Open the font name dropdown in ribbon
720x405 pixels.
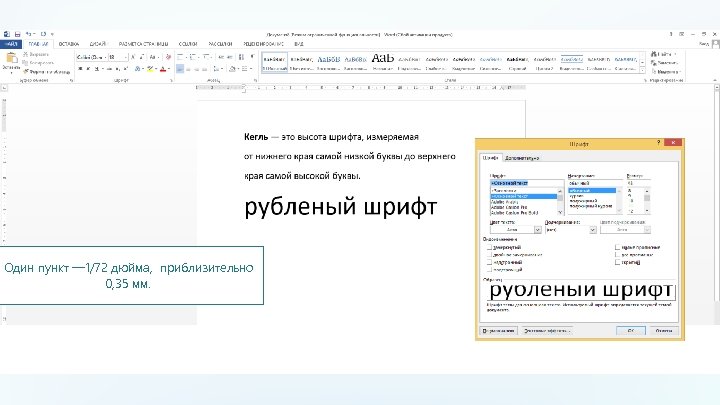(105, 57)
